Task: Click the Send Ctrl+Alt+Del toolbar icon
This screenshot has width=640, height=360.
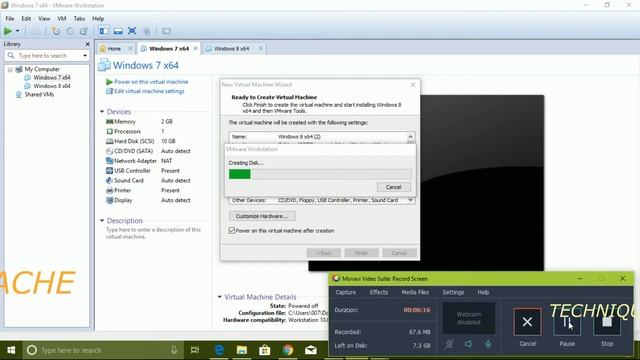Action: [x=36, y=31]
